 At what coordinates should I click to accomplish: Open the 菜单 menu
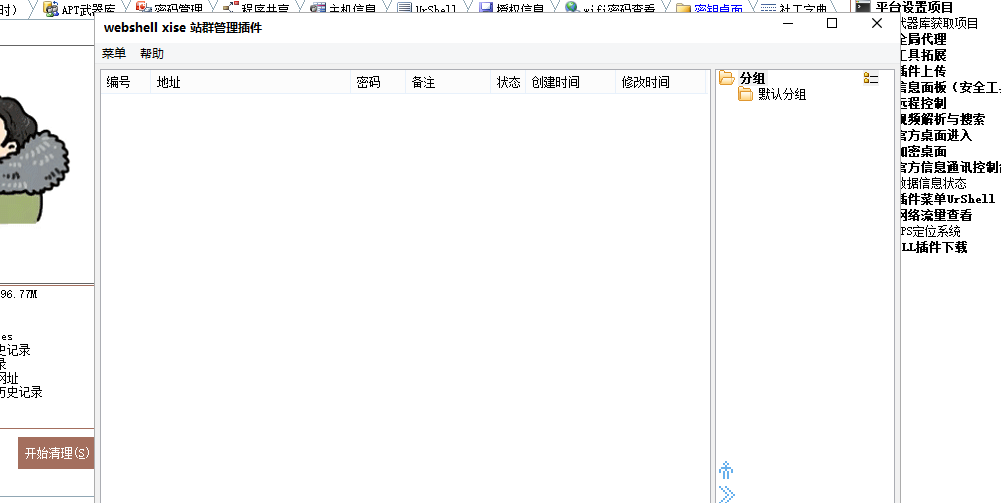[x=114, y=54]
